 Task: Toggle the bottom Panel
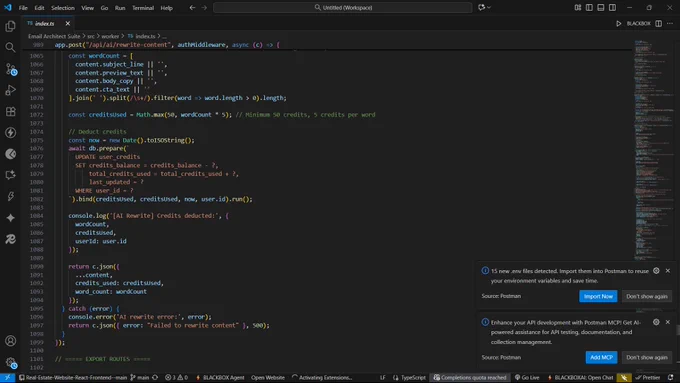tap(601, 7)
